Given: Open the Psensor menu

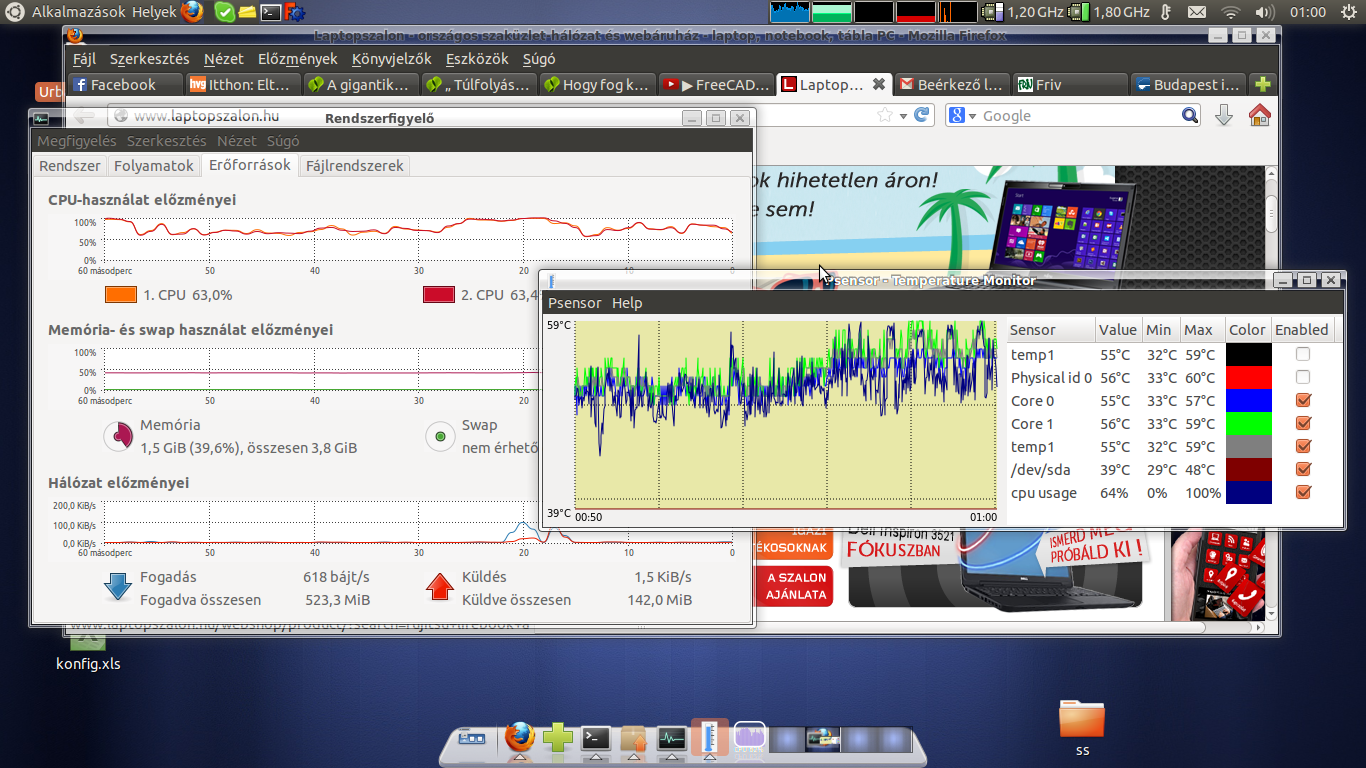Looking at the screenshot, I should click(575, 302).
